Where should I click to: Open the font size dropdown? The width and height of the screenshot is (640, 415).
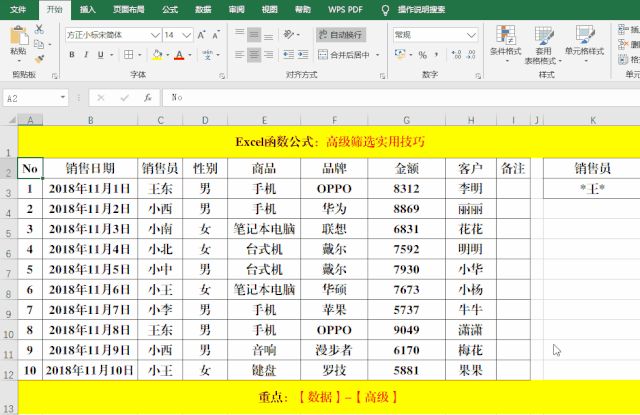click(188, 34)
